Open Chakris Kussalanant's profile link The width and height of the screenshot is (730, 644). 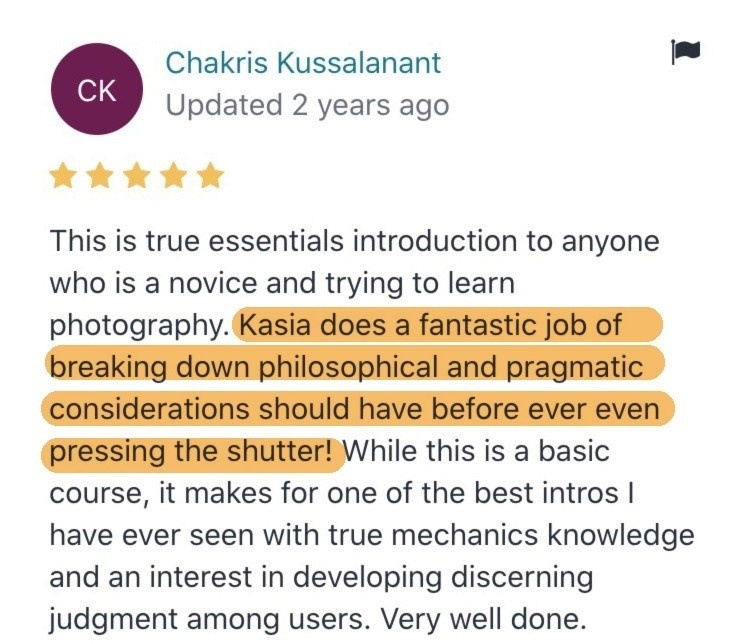tap(303, 63)
